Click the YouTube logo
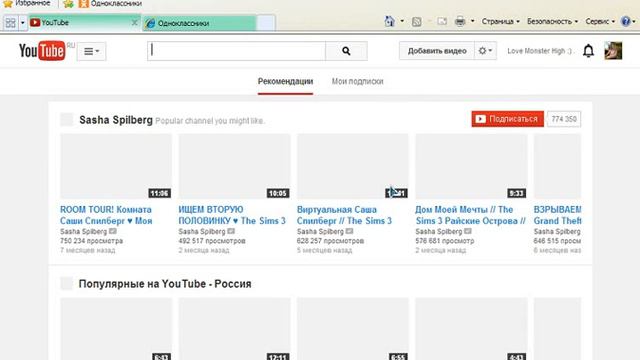The image size is (640, 360). 42,51
